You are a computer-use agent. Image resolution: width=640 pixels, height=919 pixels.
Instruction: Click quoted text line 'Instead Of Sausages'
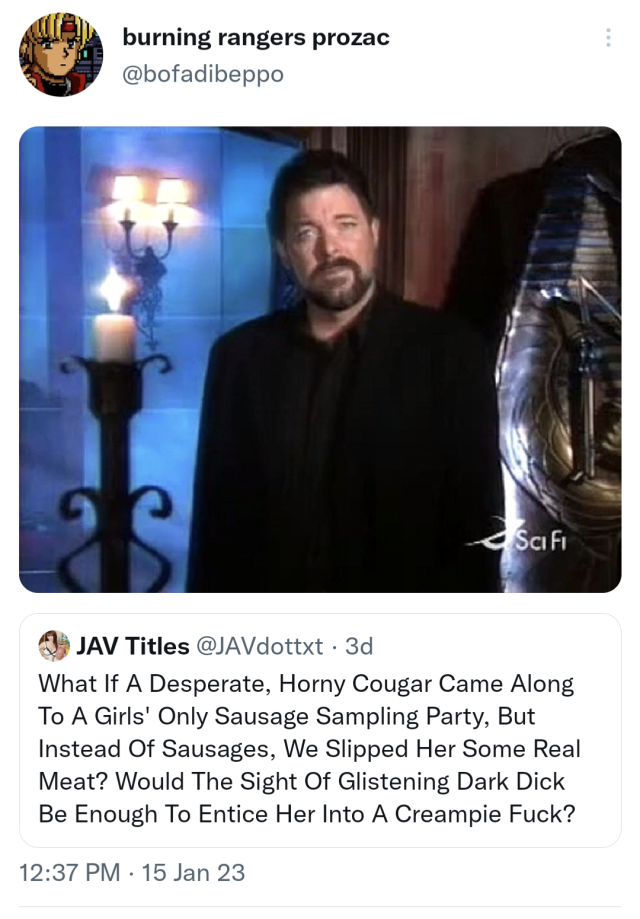point(309,749)
